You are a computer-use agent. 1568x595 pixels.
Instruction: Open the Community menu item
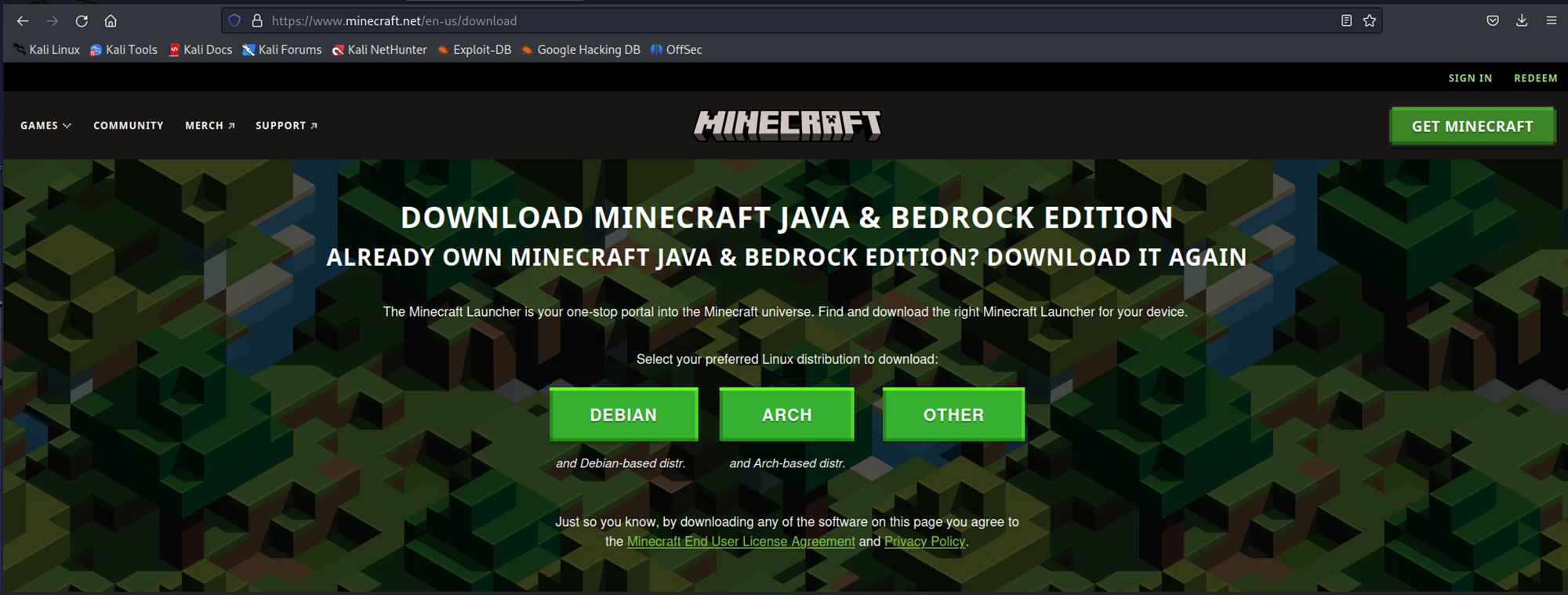coord(129,125)
